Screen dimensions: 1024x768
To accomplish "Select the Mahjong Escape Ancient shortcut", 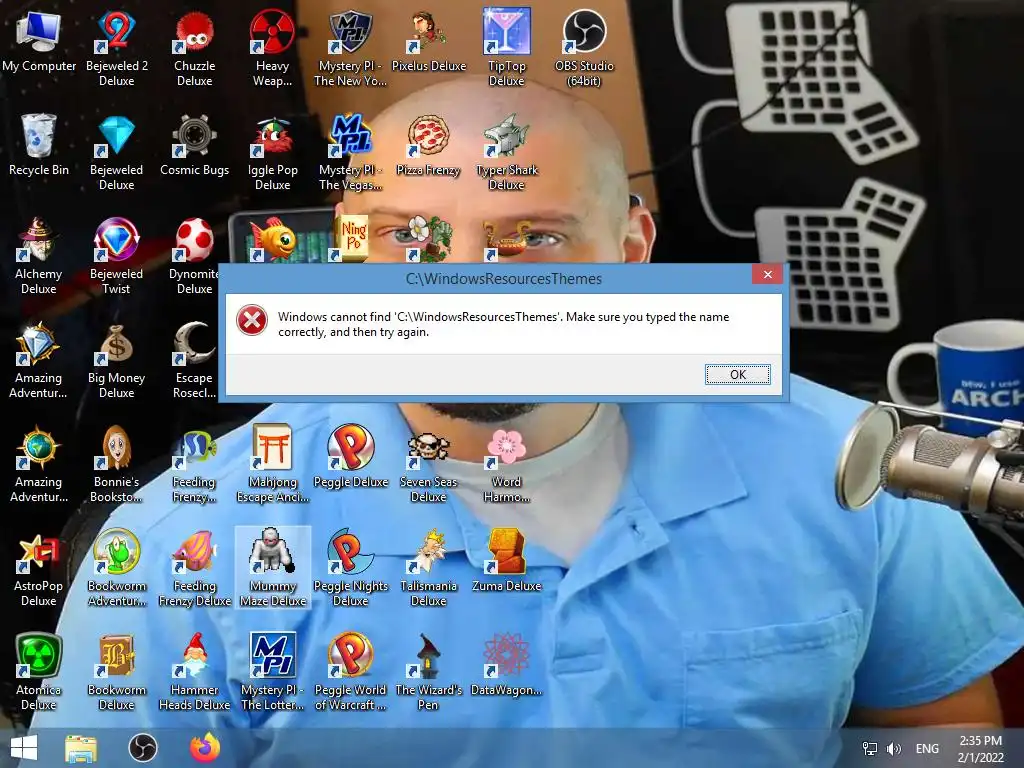I will tap(272, 464).
